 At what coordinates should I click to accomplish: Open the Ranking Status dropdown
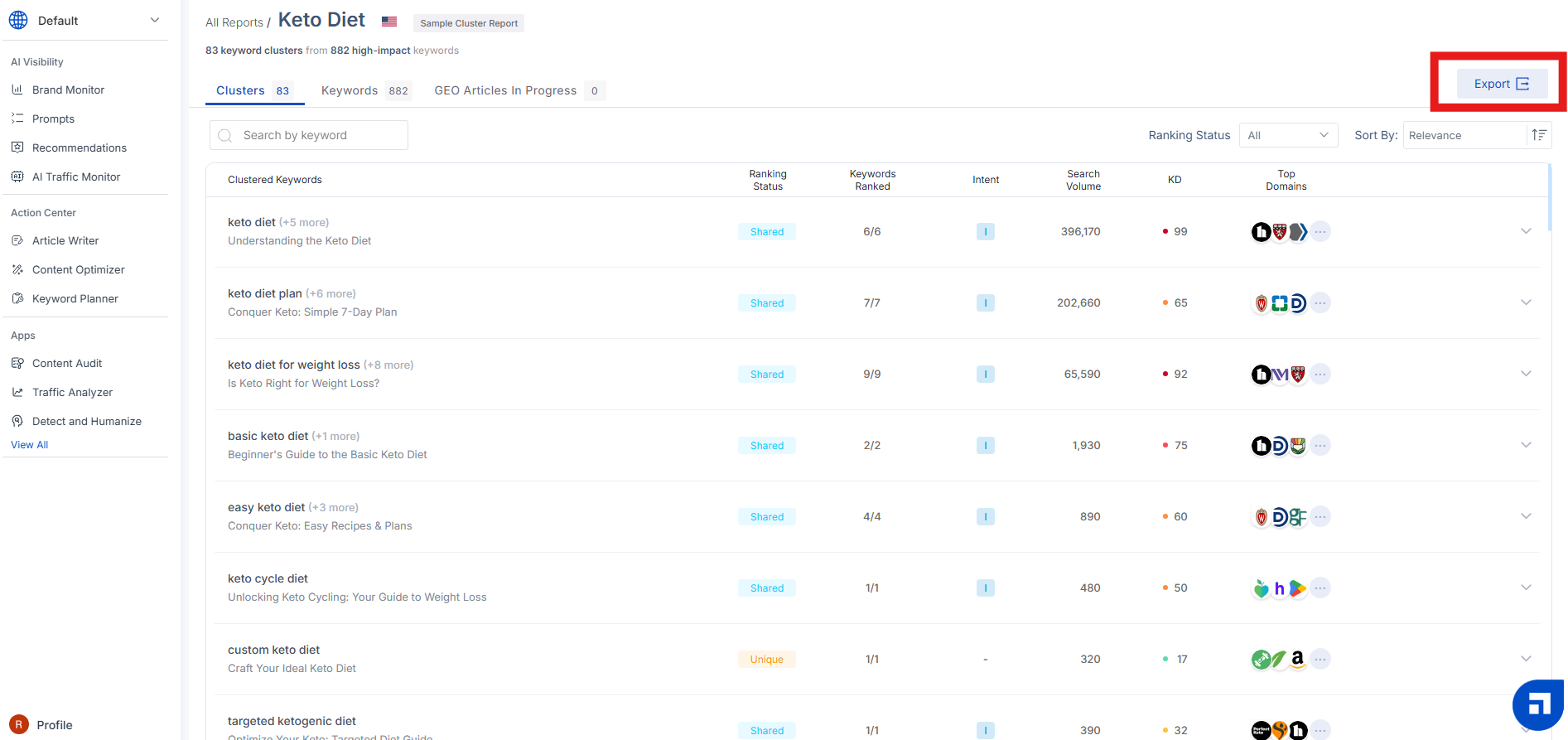coord(1288,135)
